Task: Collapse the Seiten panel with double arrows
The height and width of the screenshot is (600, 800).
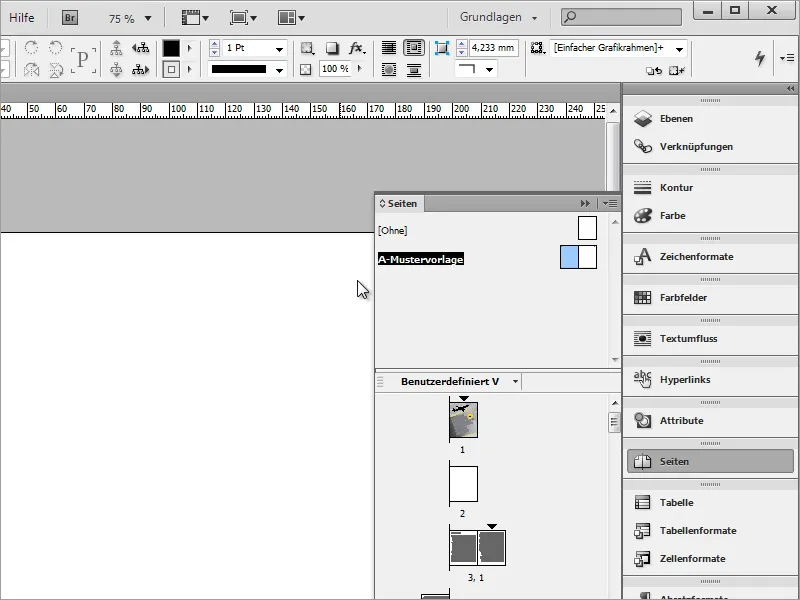Action: [x=585, y=204]
